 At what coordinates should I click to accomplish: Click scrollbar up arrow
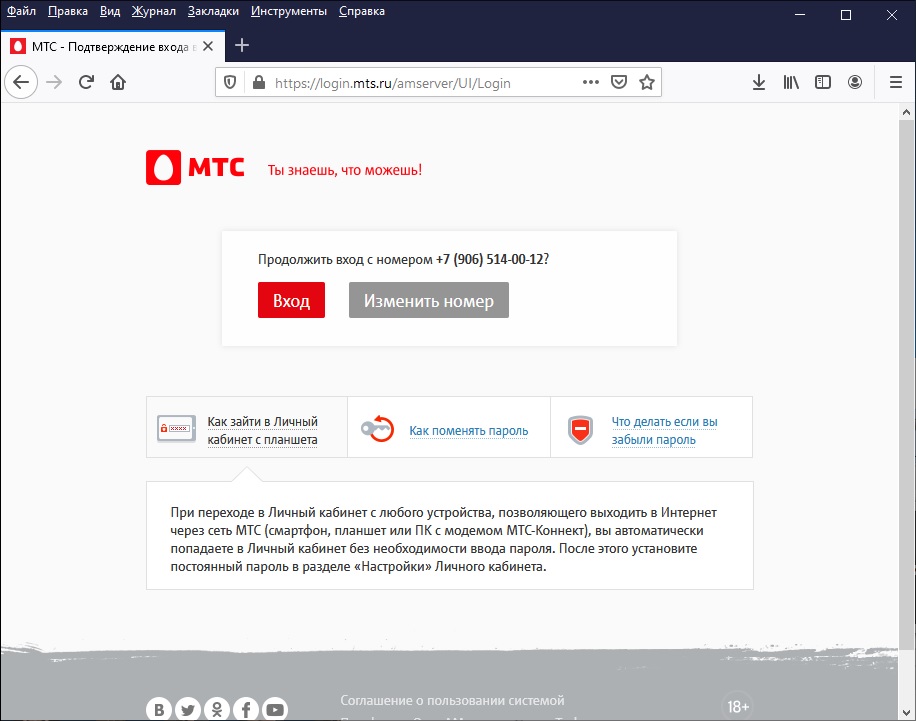(906, 112)
